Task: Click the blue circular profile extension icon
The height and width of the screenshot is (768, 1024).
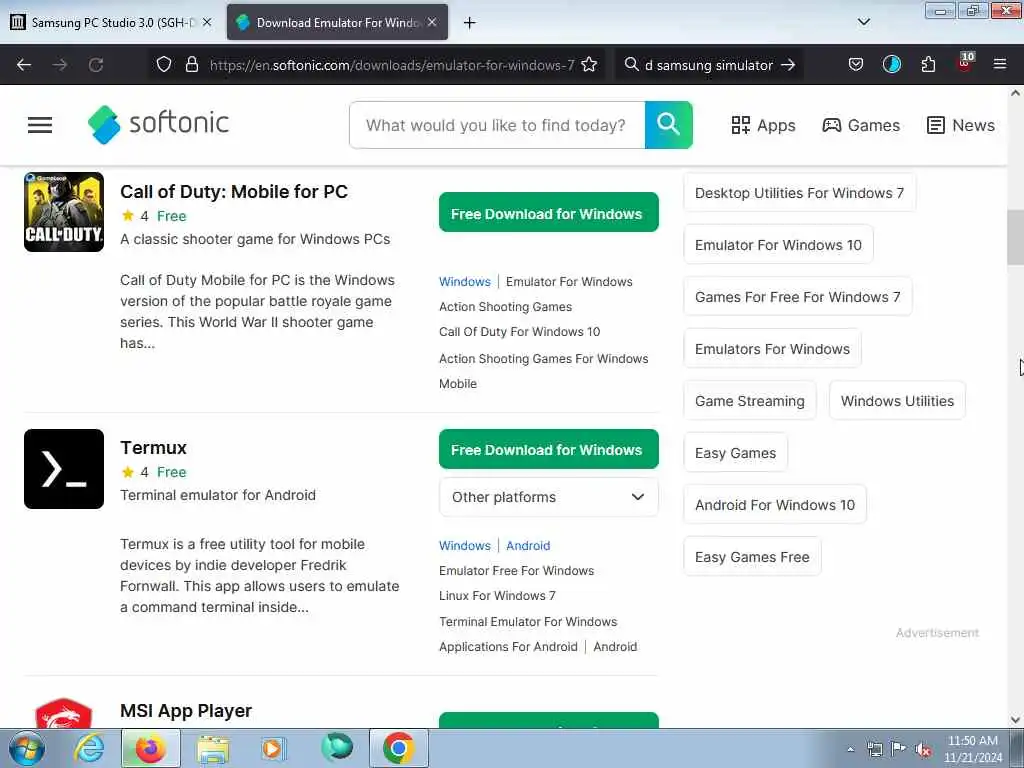Action: [891, 64]
